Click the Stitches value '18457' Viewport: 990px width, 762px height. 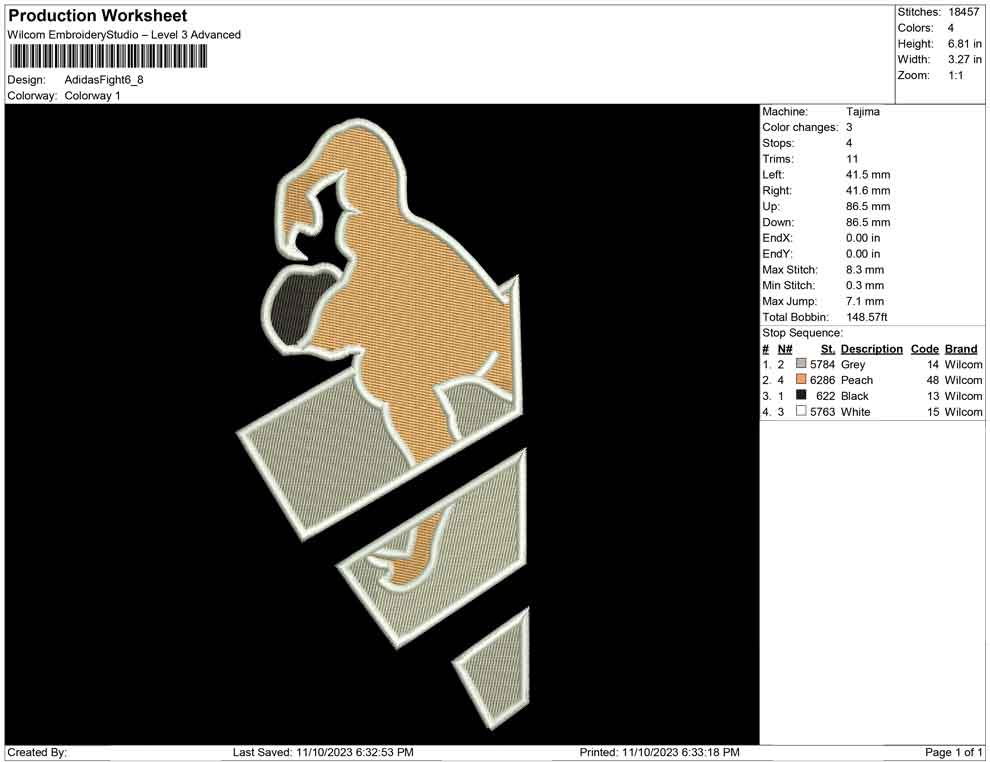[963, 12]
